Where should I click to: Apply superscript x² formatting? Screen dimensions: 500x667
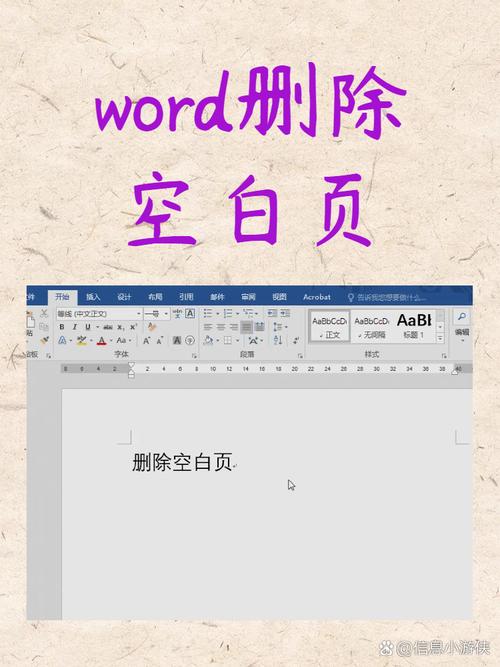click(133, 327)
